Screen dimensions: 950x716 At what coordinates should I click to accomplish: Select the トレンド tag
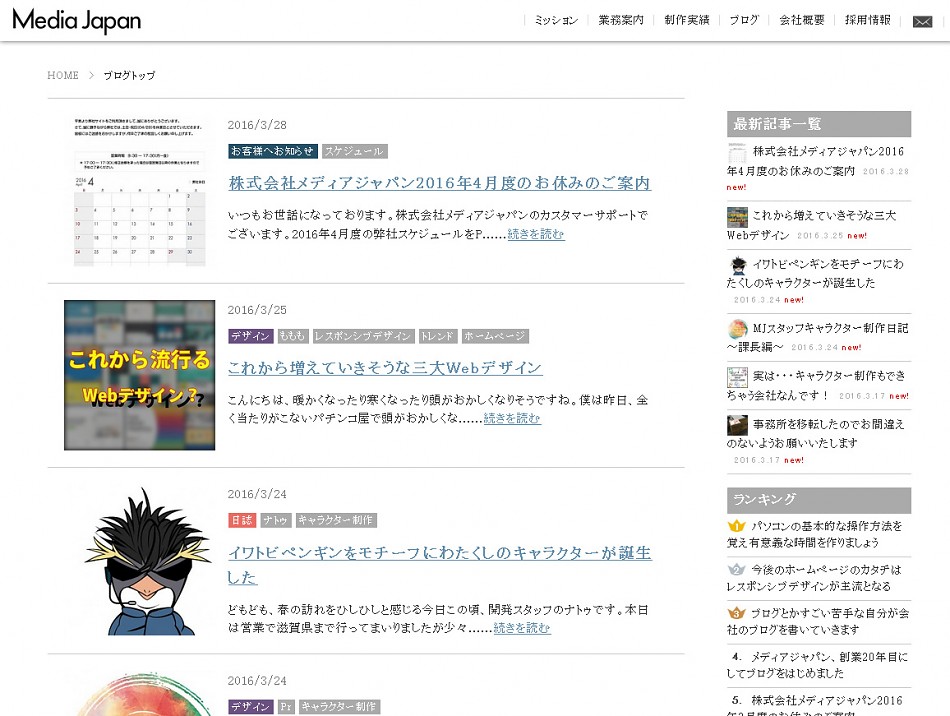(x=437, y=336)
